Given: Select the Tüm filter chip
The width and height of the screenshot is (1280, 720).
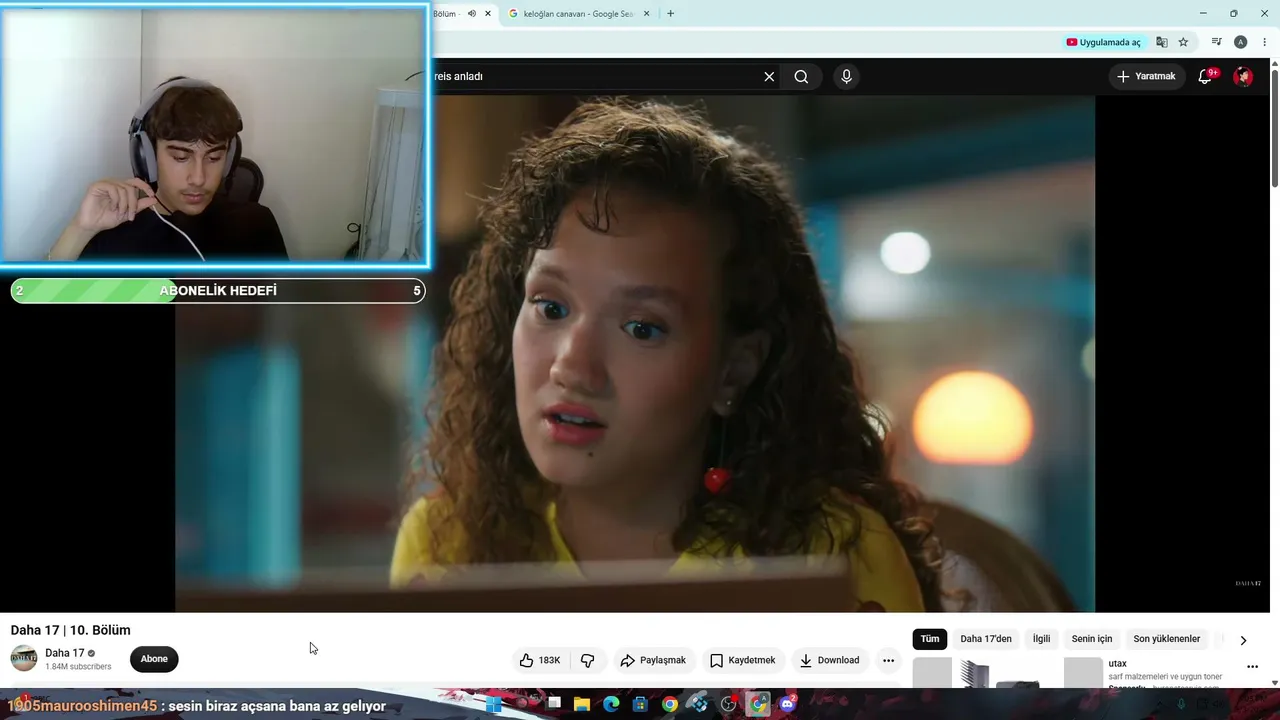Looking at the screenshot, I should 930,639.
